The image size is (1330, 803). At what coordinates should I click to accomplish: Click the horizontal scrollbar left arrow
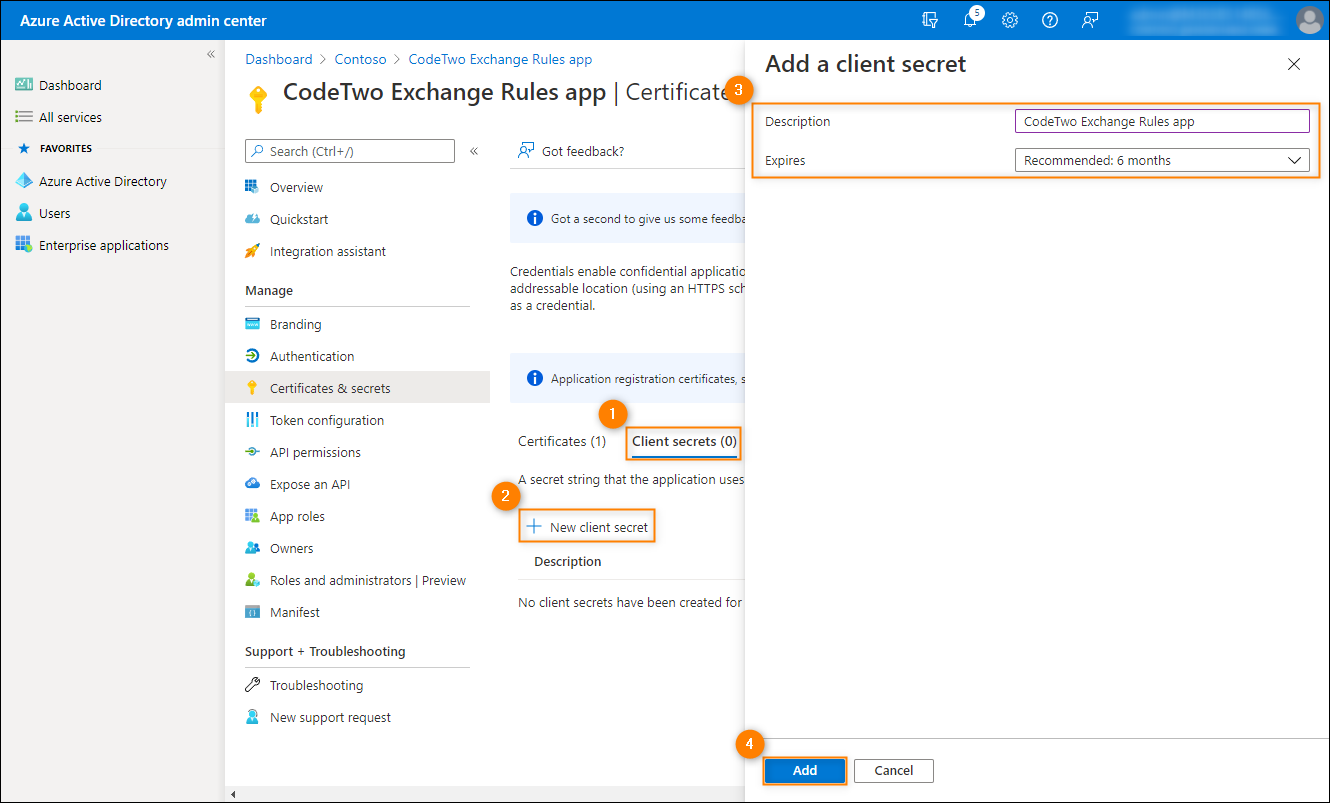pos(234,795)
